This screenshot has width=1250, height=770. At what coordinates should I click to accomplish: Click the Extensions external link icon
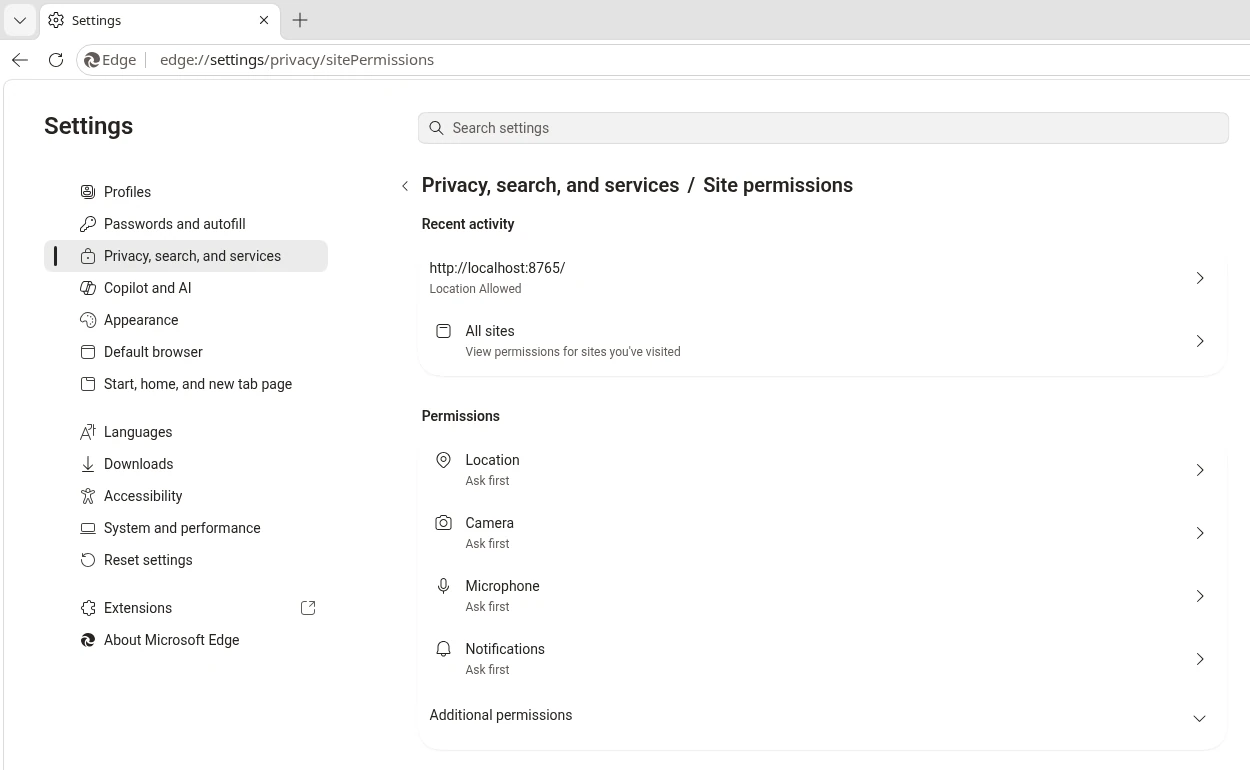click(308, 608)
